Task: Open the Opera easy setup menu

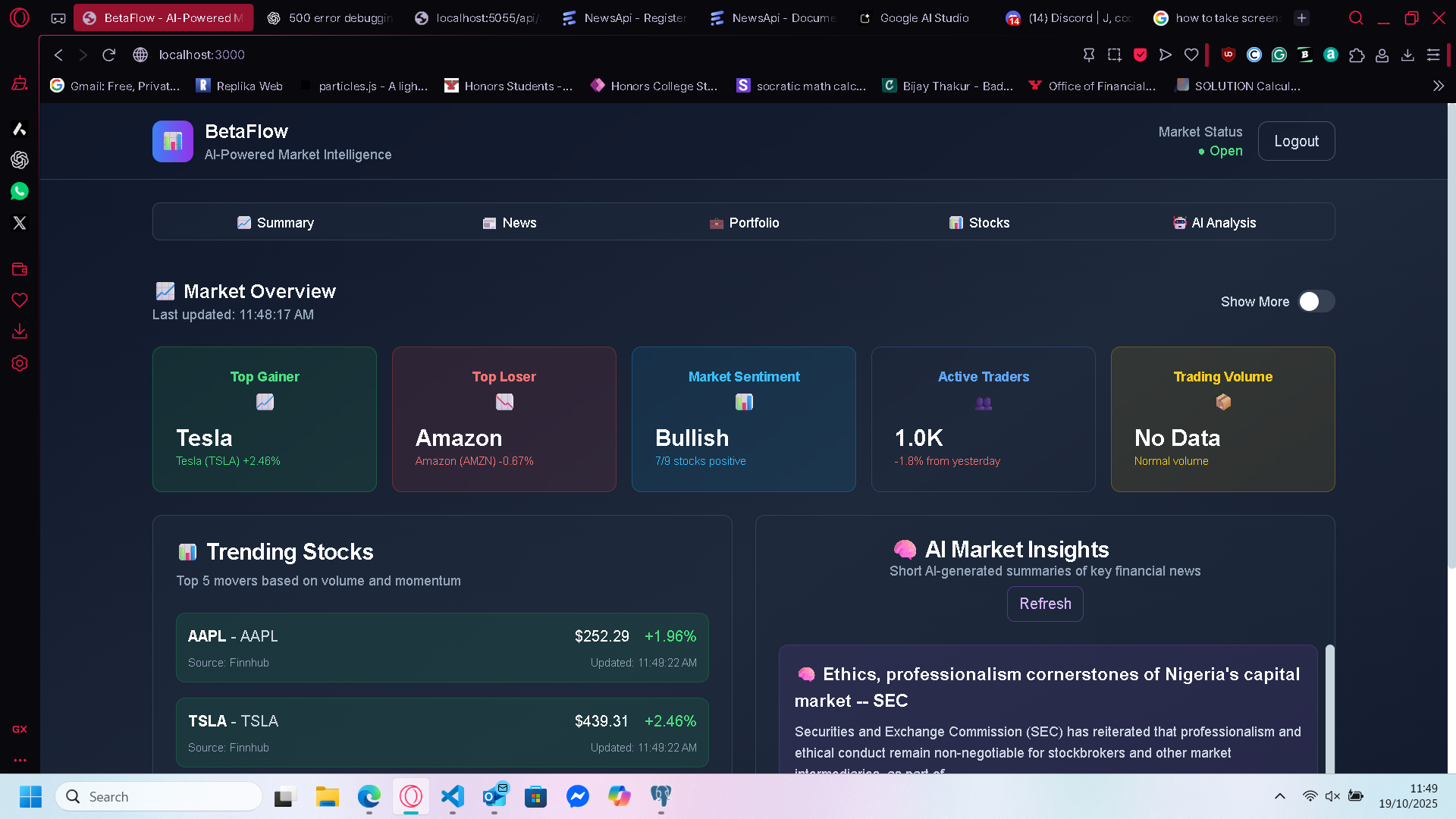Action: tap(1432, 55)
